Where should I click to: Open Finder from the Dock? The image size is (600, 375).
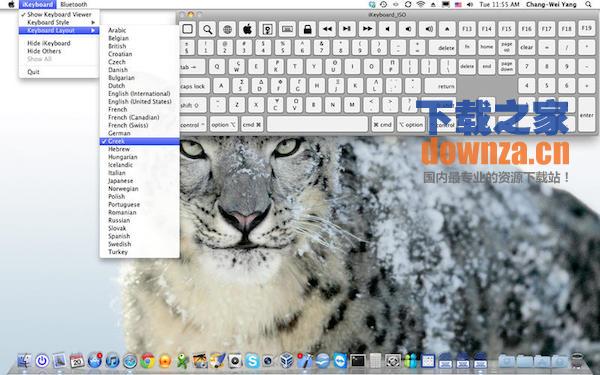coord(24,360)
